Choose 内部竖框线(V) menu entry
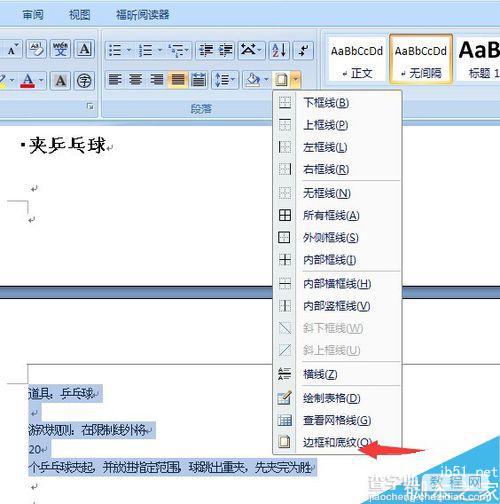The height and width of the screenshot is (504, 500). (x=337, y=306)
